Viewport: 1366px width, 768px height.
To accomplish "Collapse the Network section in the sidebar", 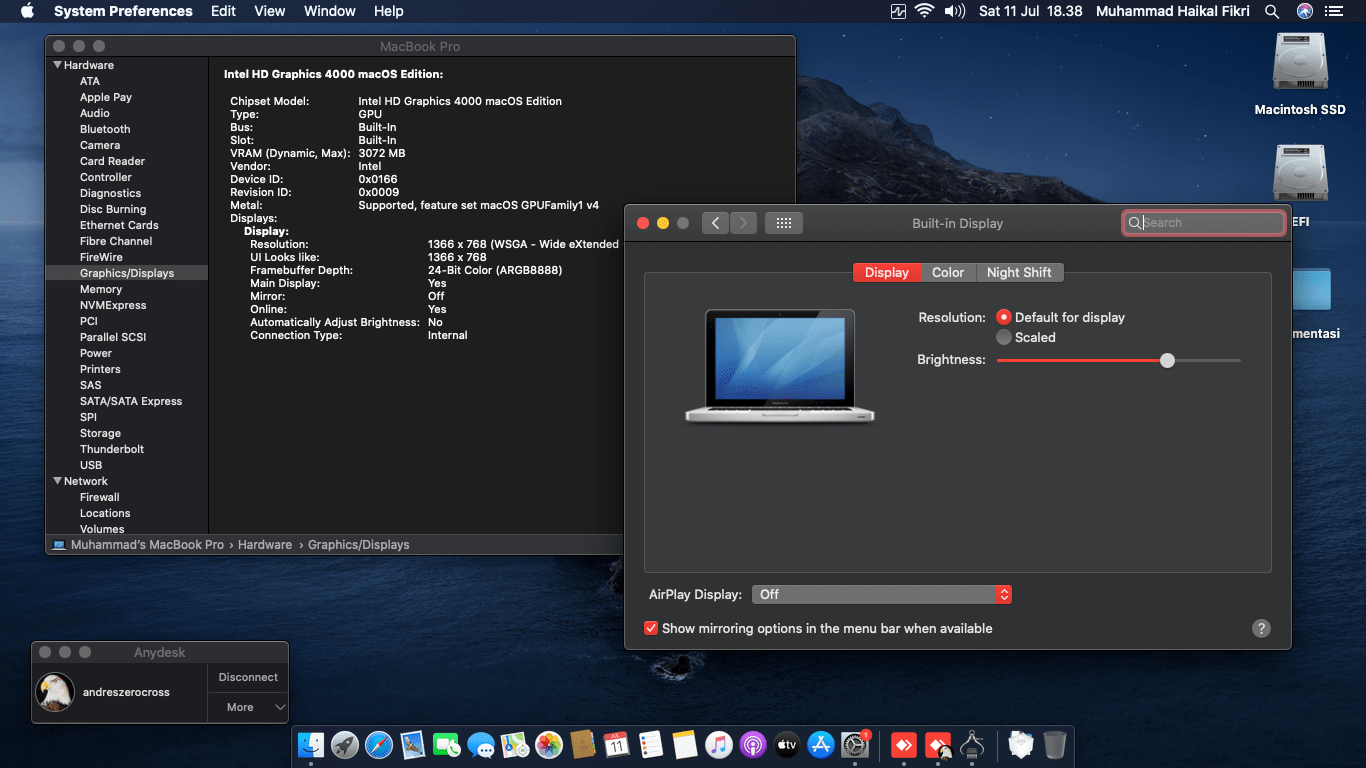I will pos(57,481).
